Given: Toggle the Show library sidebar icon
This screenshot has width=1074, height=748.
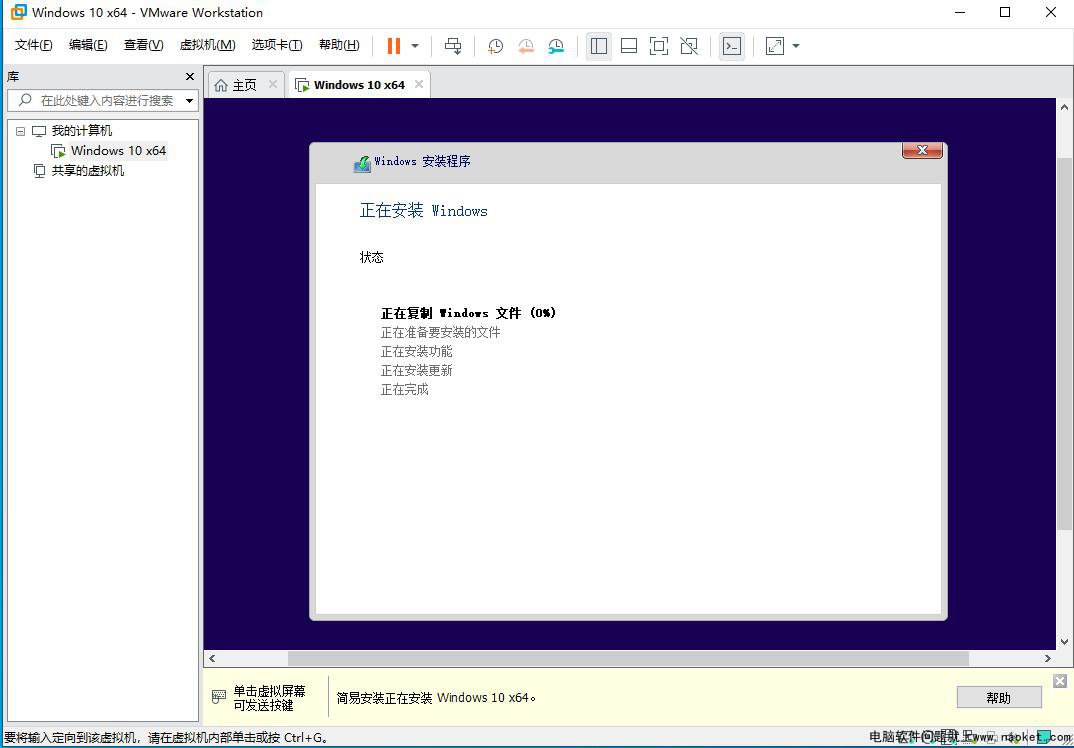Looking at the screenshot, I should tap(599, 46).
